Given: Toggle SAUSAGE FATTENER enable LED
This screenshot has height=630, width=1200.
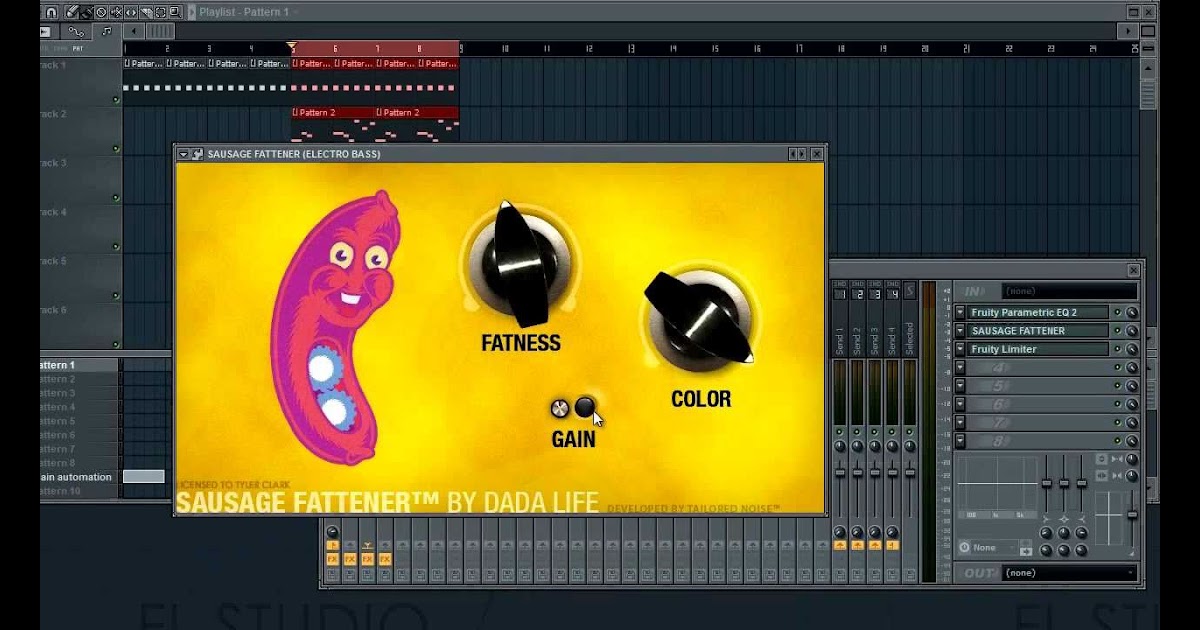Looking at the screenshot, I should 1117,330.
